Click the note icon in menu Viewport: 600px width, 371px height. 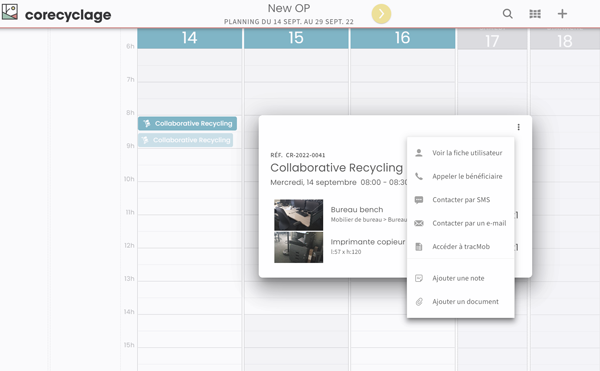coord(419,278)
